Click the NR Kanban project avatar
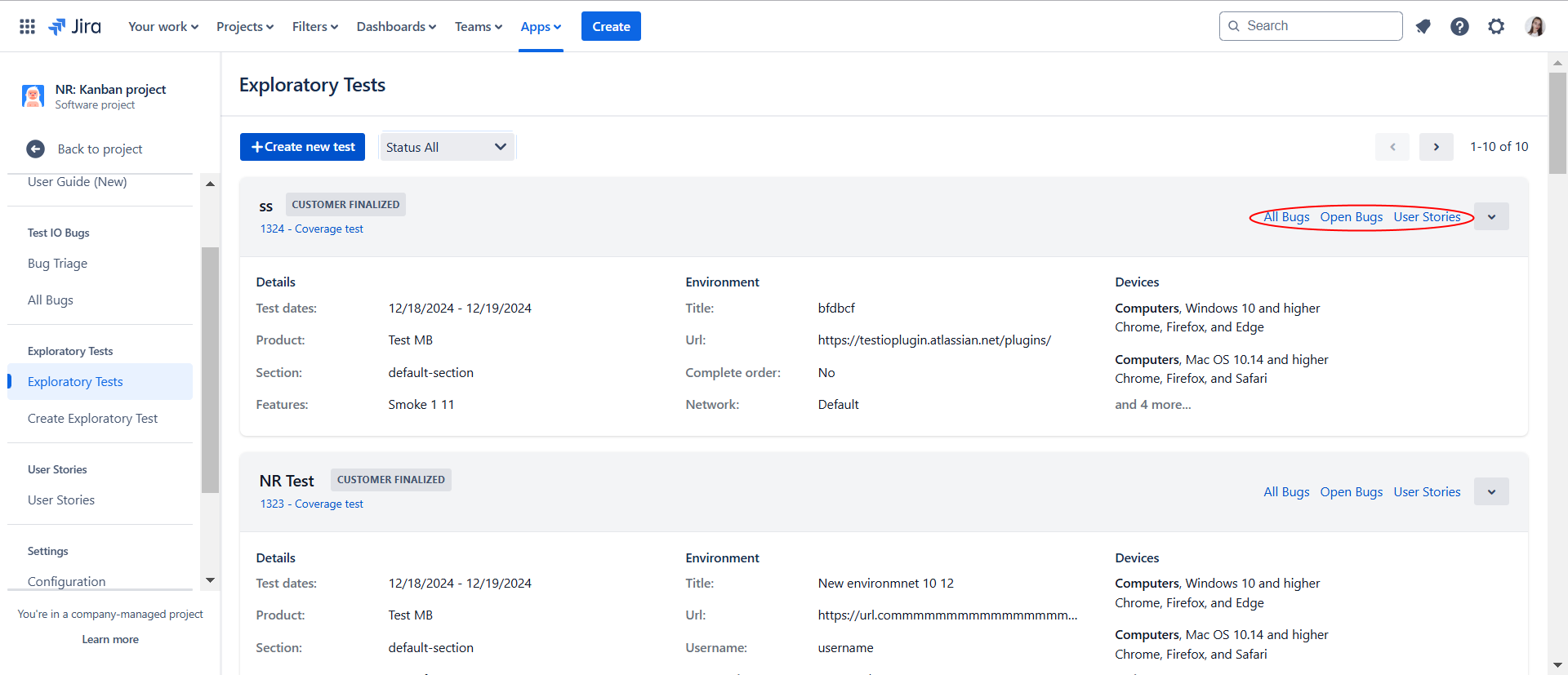This screenshot has height=675, width=1568. [x=33, y=96]
